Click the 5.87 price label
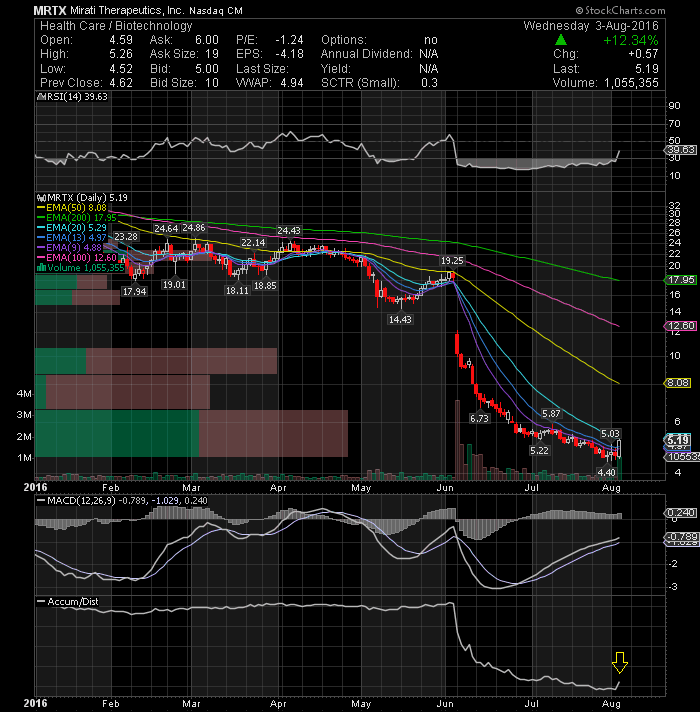This screenshot has height=712, width=700. (551, 414)
